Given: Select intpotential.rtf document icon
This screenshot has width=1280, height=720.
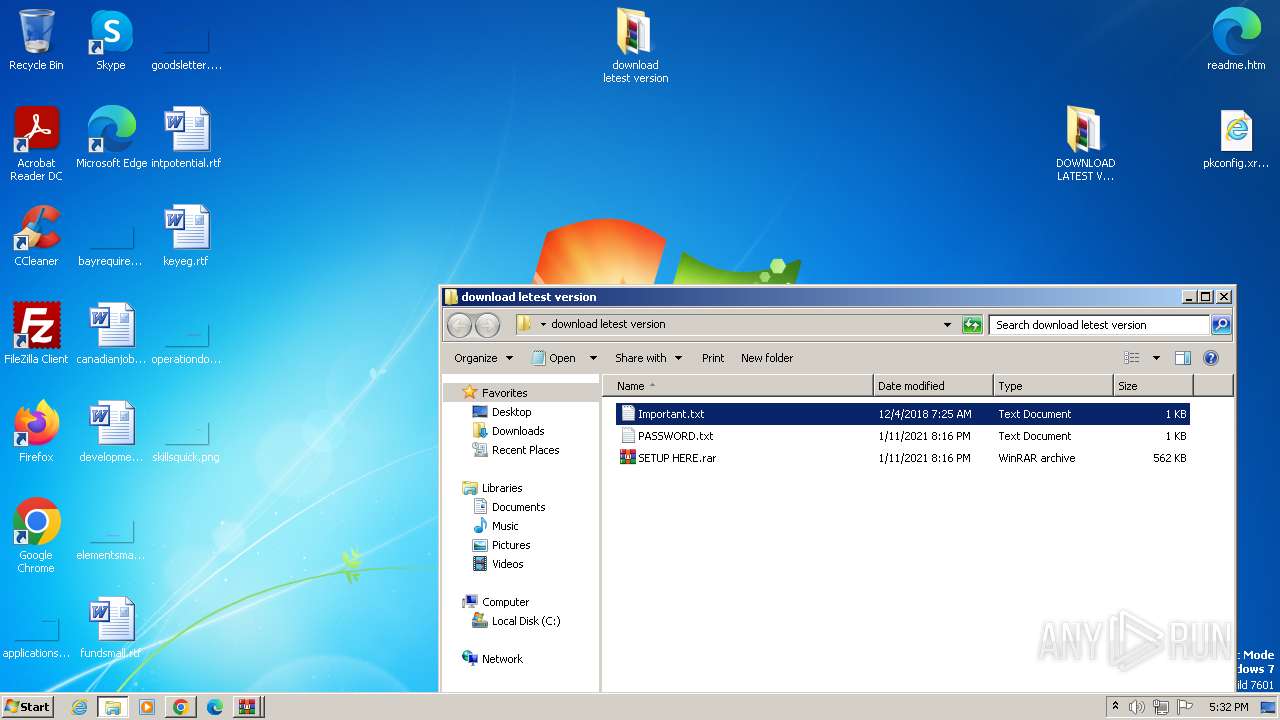Looking at the screenshot, I should coord(186,137).
